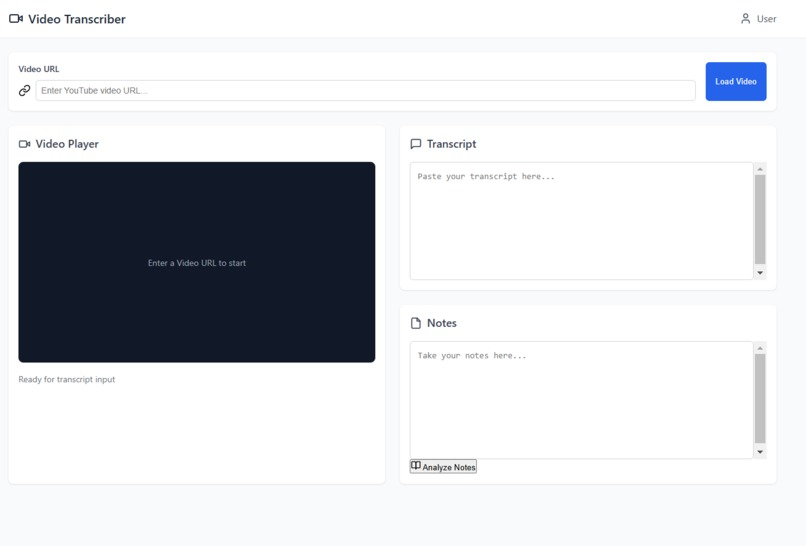Load the video with the blue button
Image resolution: width=806 pixels, height=546 pixels.
click(x=736, y=81)
